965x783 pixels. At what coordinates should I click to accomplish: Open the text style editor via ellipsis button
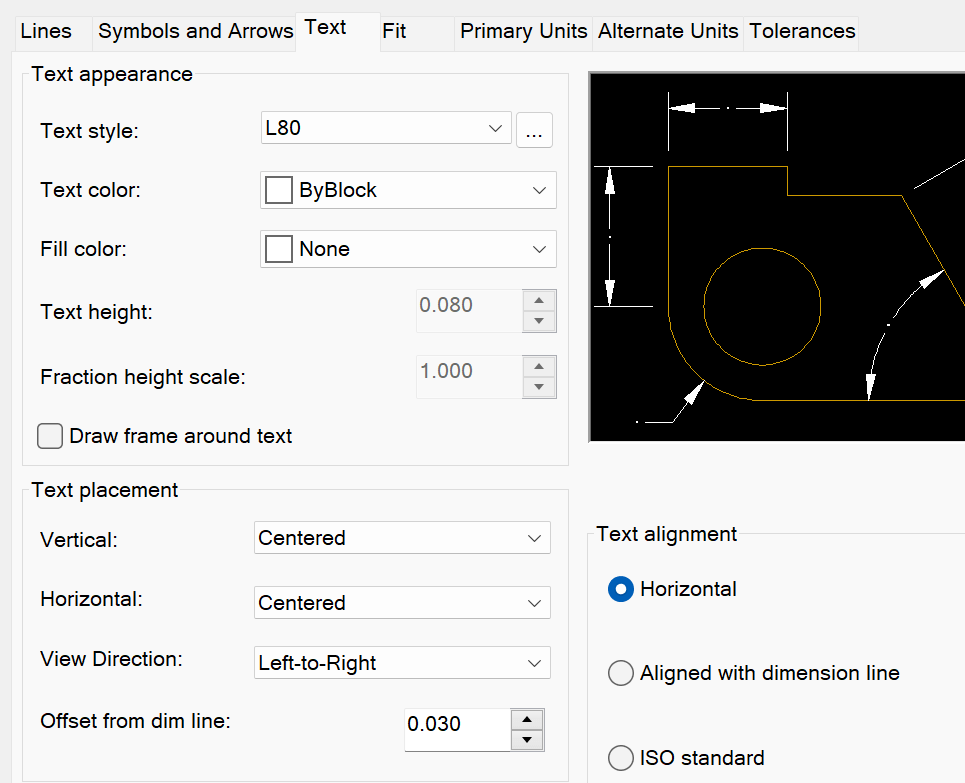pyautogui.click(x=534, y=130)
